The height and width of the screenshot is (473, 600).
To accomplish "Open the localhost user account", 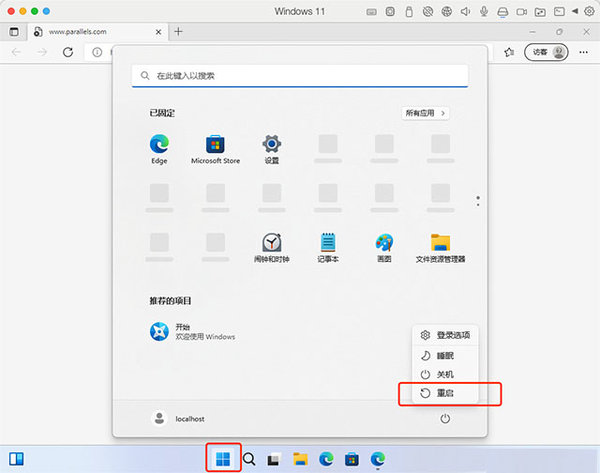I will click(178, 419).
